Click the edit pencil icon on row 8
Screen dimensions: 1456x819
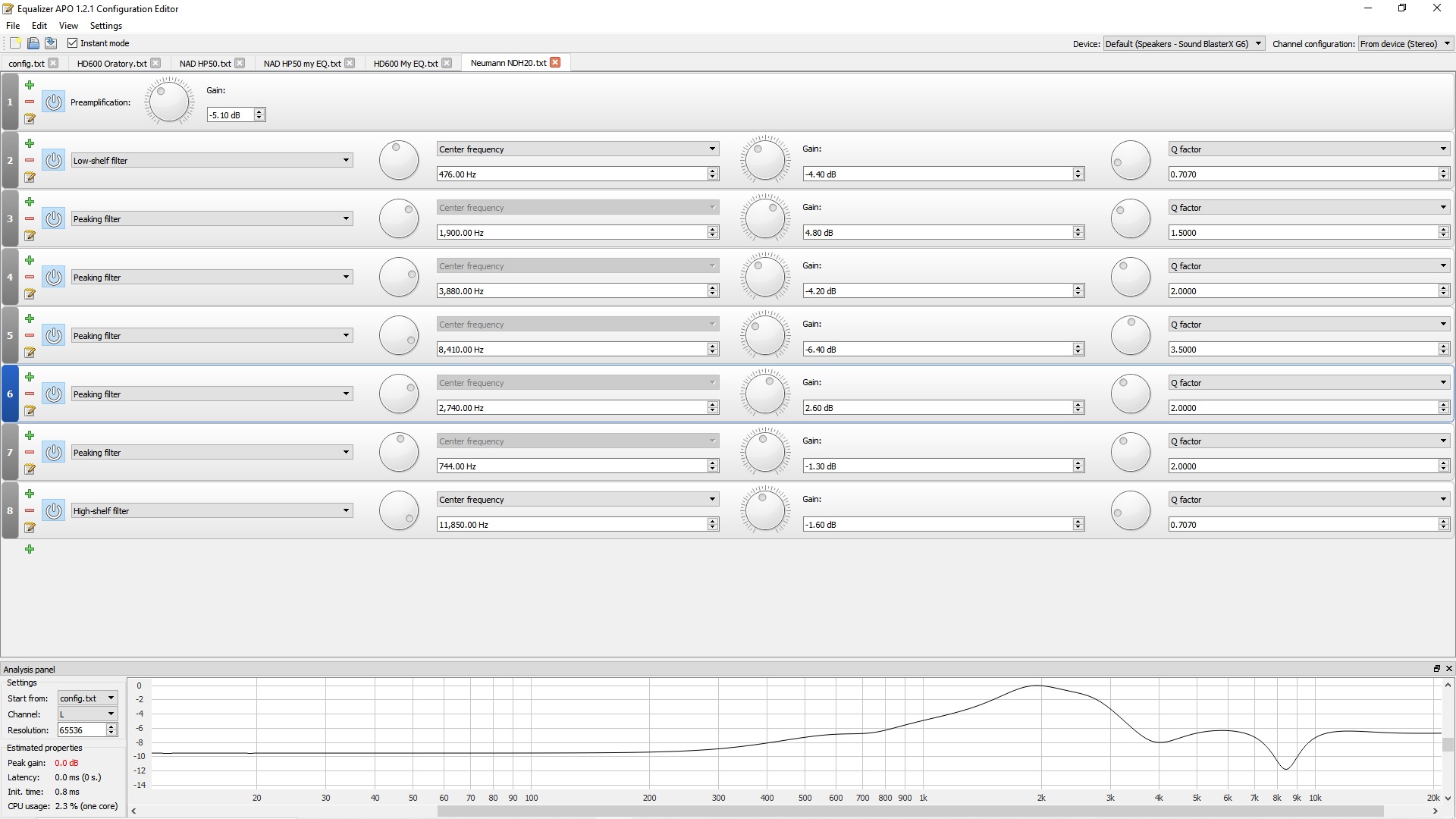pyautogui.click(x=29, y=527)
